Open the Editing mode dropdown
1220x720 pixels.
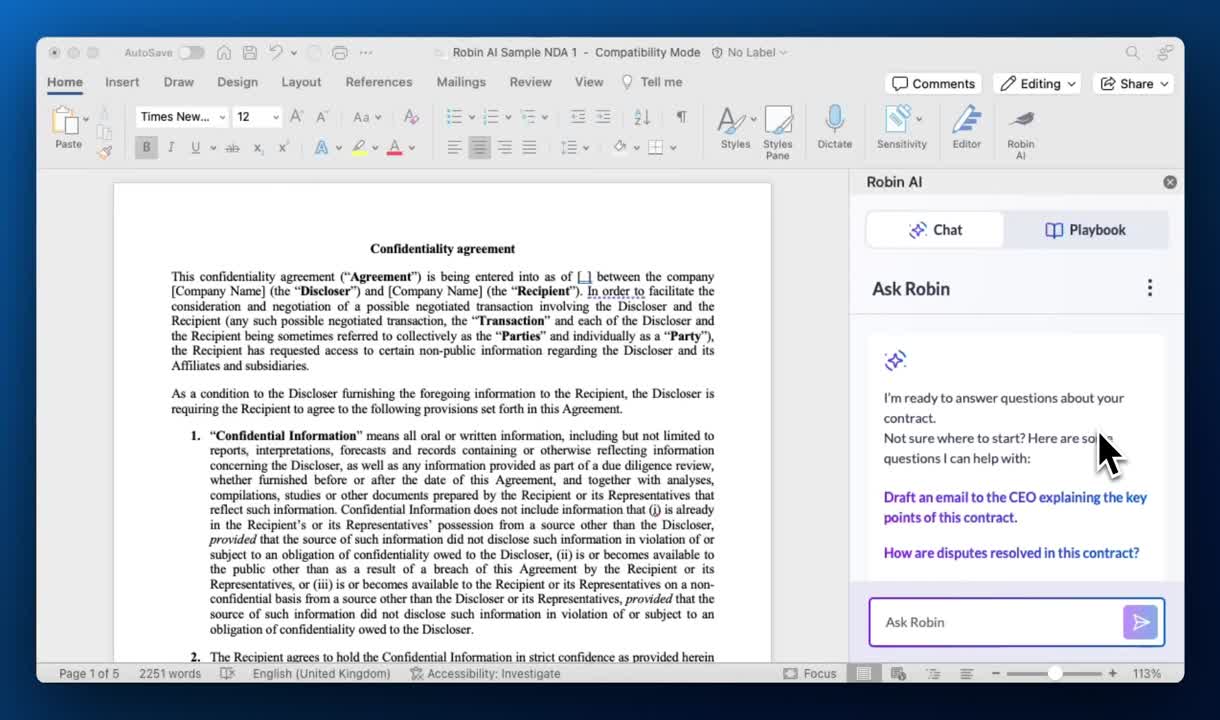pyautogui.click(x=1038, y=84)
